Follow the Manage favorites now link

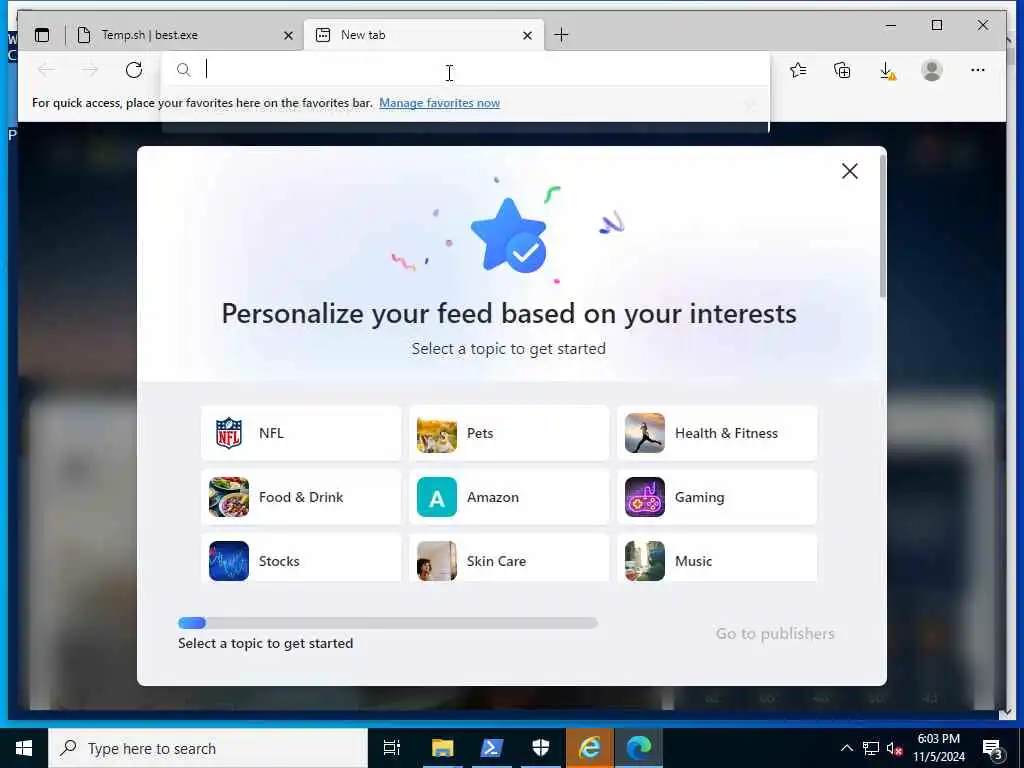(440, 103)
